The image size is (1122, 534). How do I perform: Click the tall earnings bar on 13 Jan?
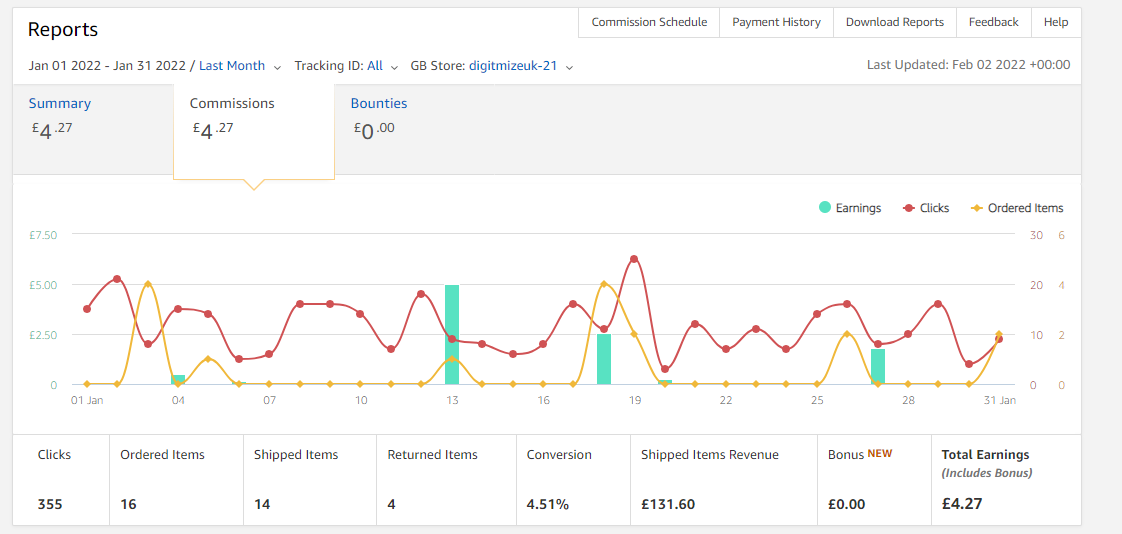452,334
